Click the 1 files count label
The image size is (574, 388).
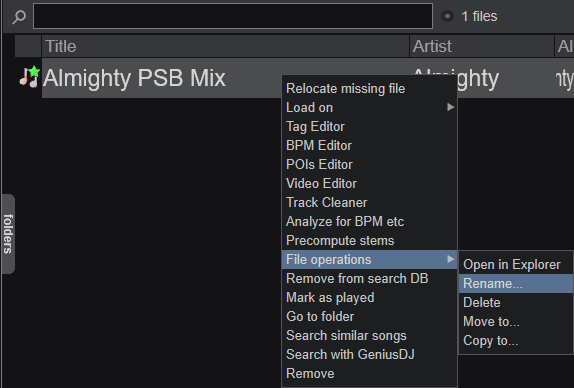(479, 16)
